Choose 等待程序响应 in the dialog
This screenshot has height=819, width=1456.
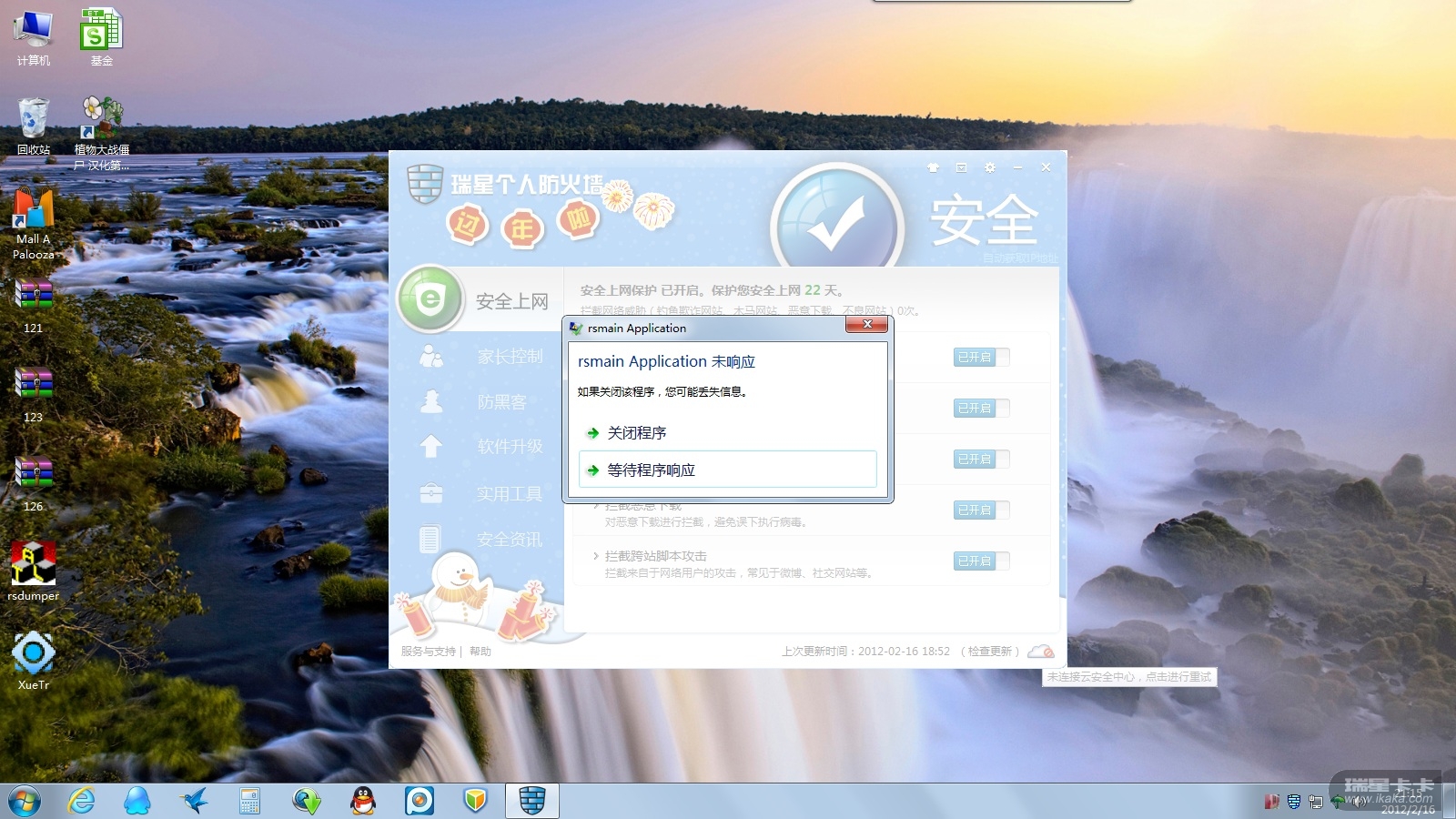click(x=728, y=470)
